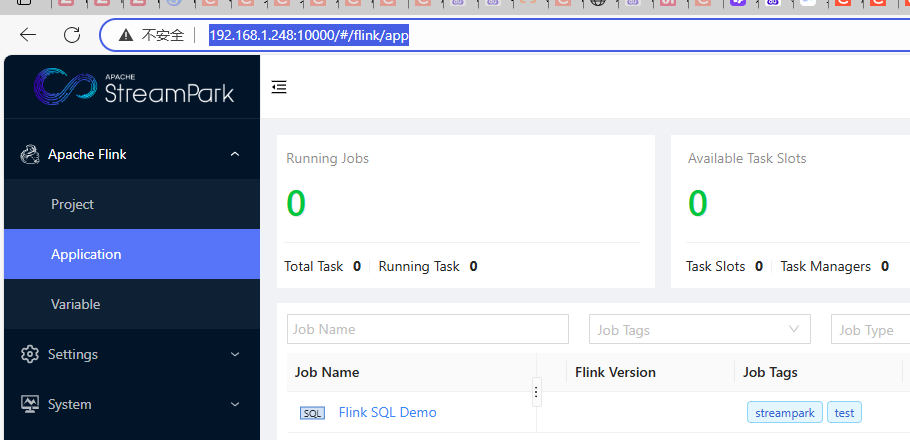Viewport: 910px width, 440px height.
Task: Click the address bar URL text
Action: (x=309, y=36)
